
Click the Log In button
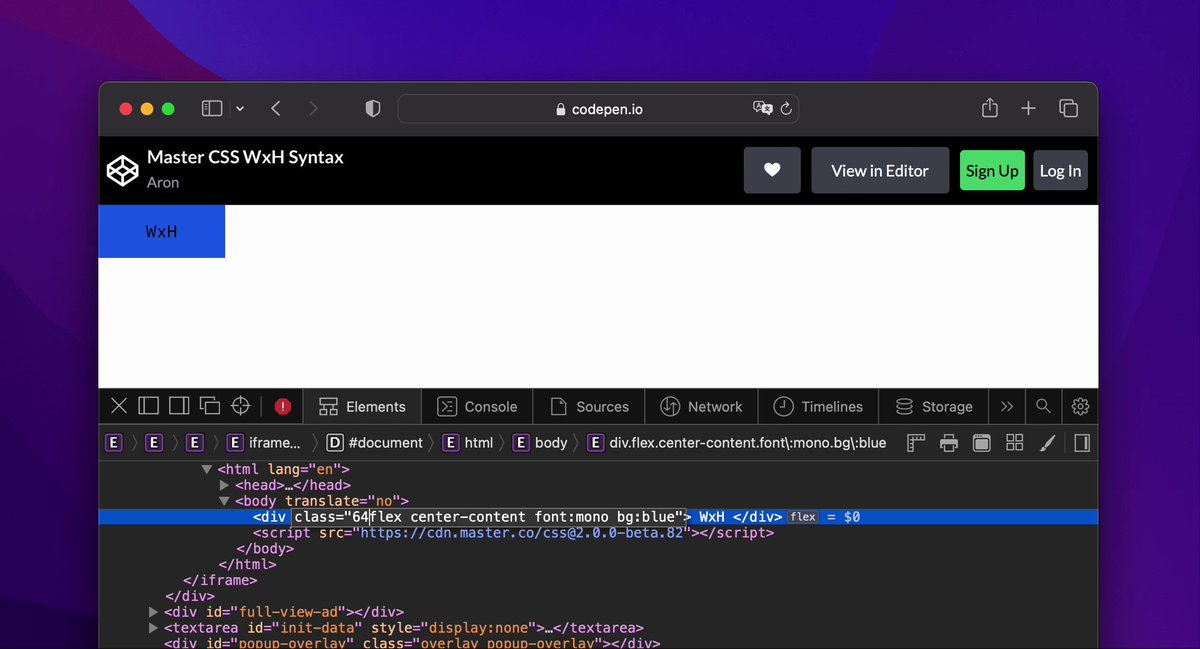pos(1060,171)
